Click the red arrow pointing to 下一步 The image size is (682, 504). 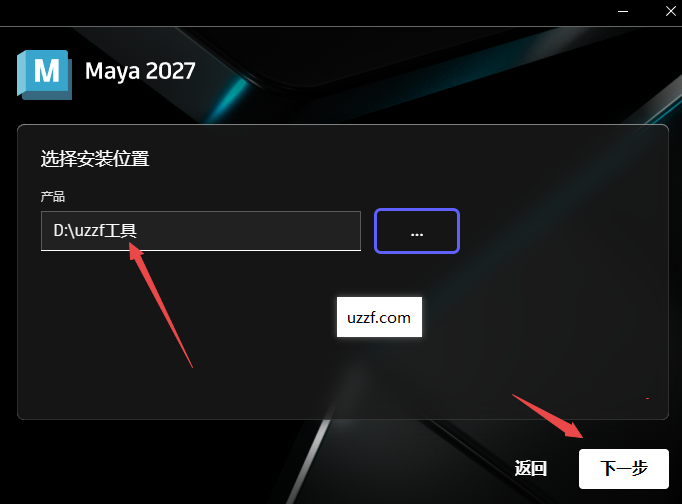coord(549,416)
